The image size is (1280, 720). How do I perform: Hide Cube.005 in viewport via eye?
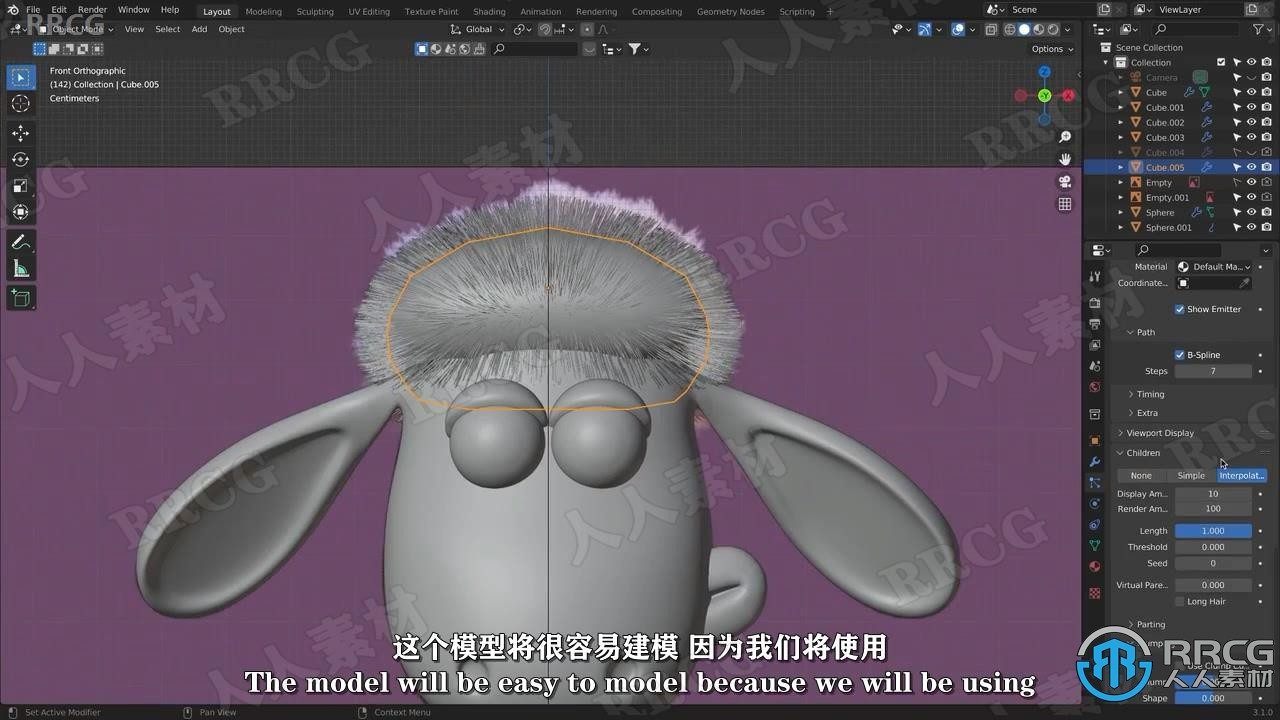tap(1251, 167)
